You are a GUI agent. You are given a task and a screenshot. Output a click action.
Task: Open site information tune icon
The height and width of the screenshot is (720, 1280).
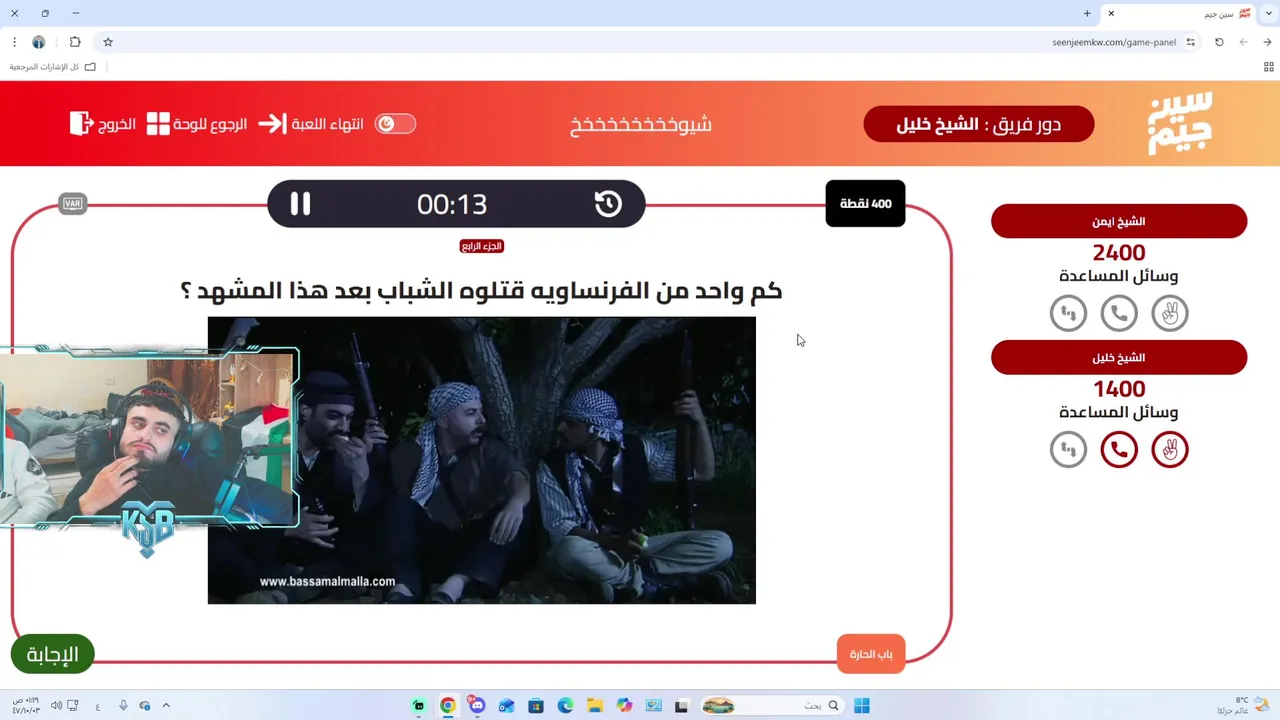(x=1191, y=42)
